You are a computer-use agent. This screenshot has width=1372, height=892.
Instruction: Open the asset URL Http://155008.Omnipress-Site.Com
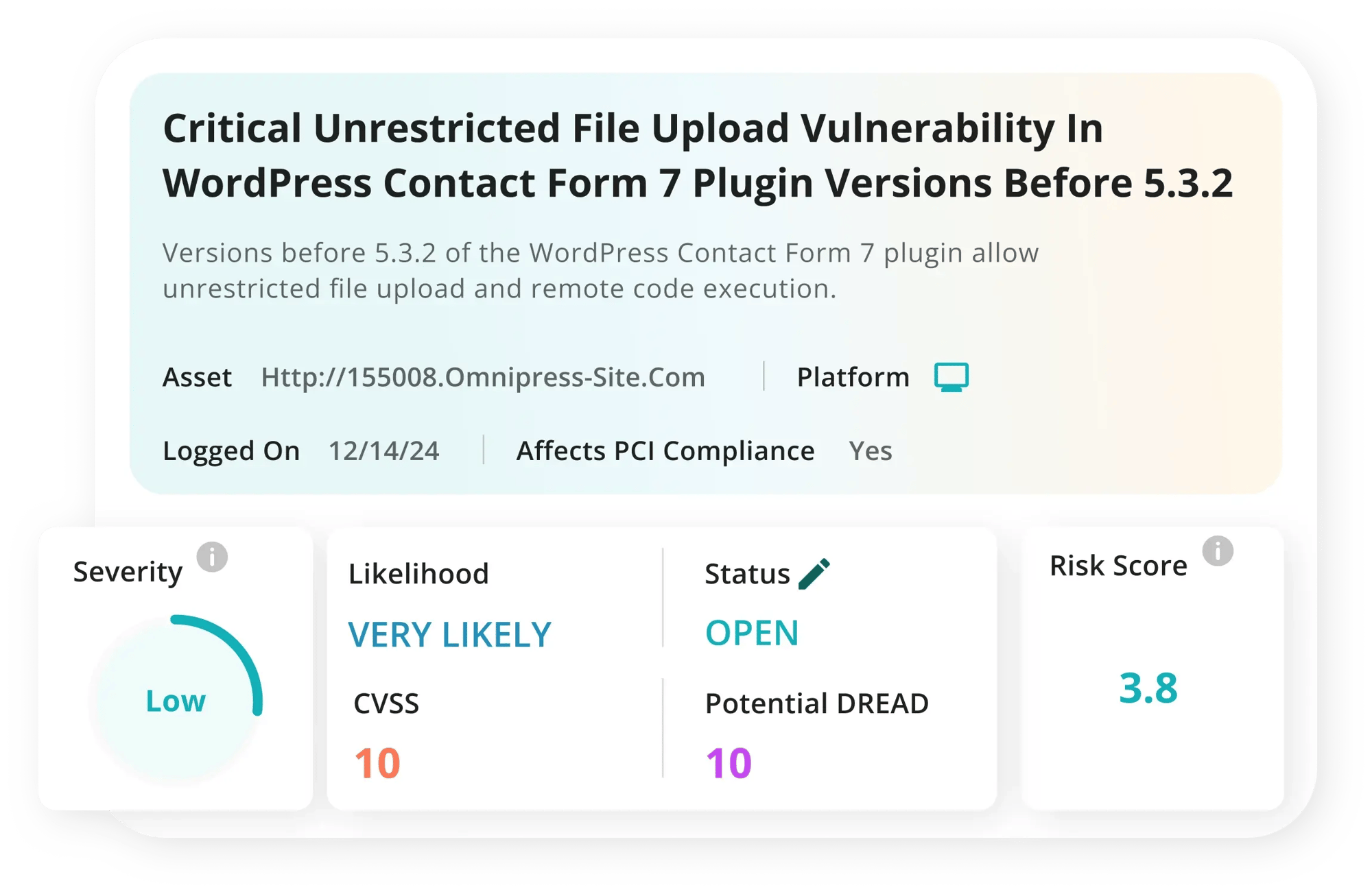(483, 377)
